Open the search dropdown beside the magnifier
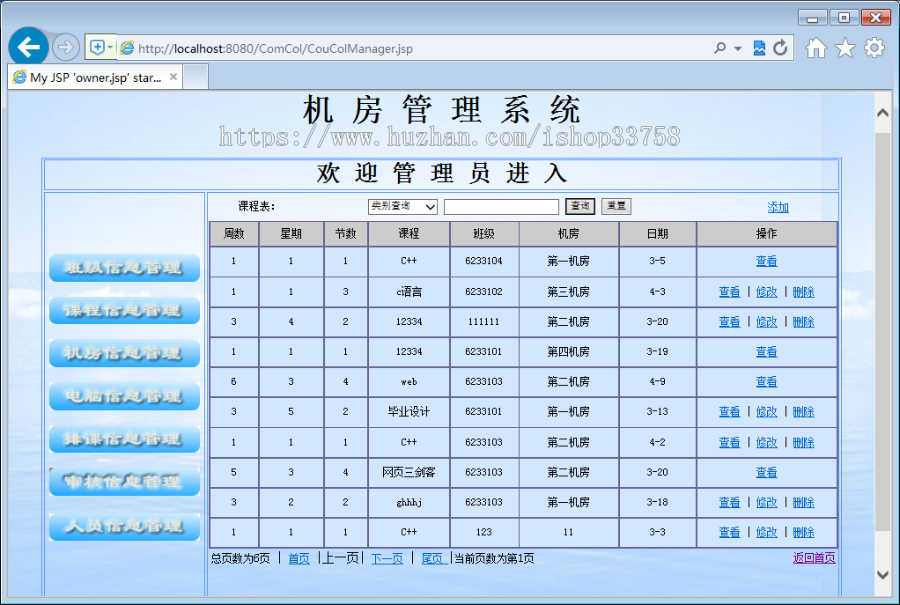Viewport: 900px width, 605px height. pyautogui.click(x=737, y=47)
